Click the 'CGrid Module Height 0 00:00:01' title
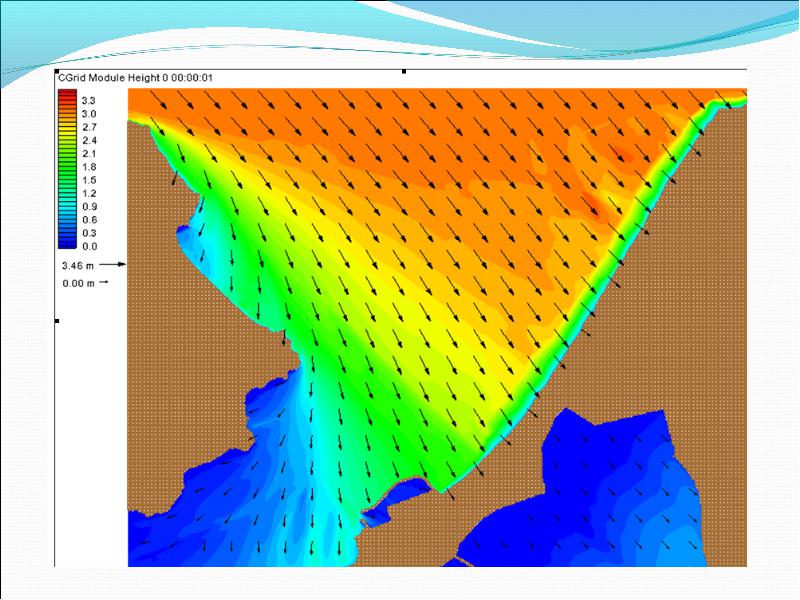The height and width of the screenshot is (600, 800). pyautogui.click(x=135, y=78)
